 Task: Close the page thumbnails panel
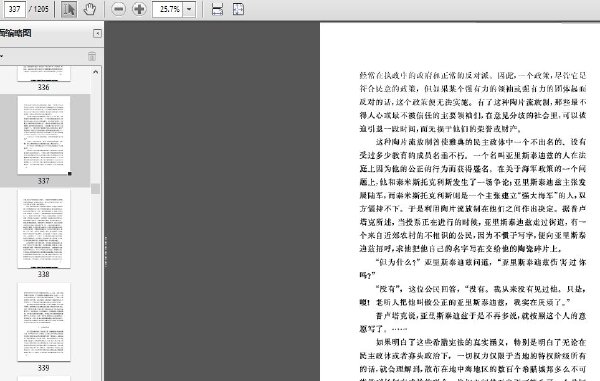click(98, 34)
